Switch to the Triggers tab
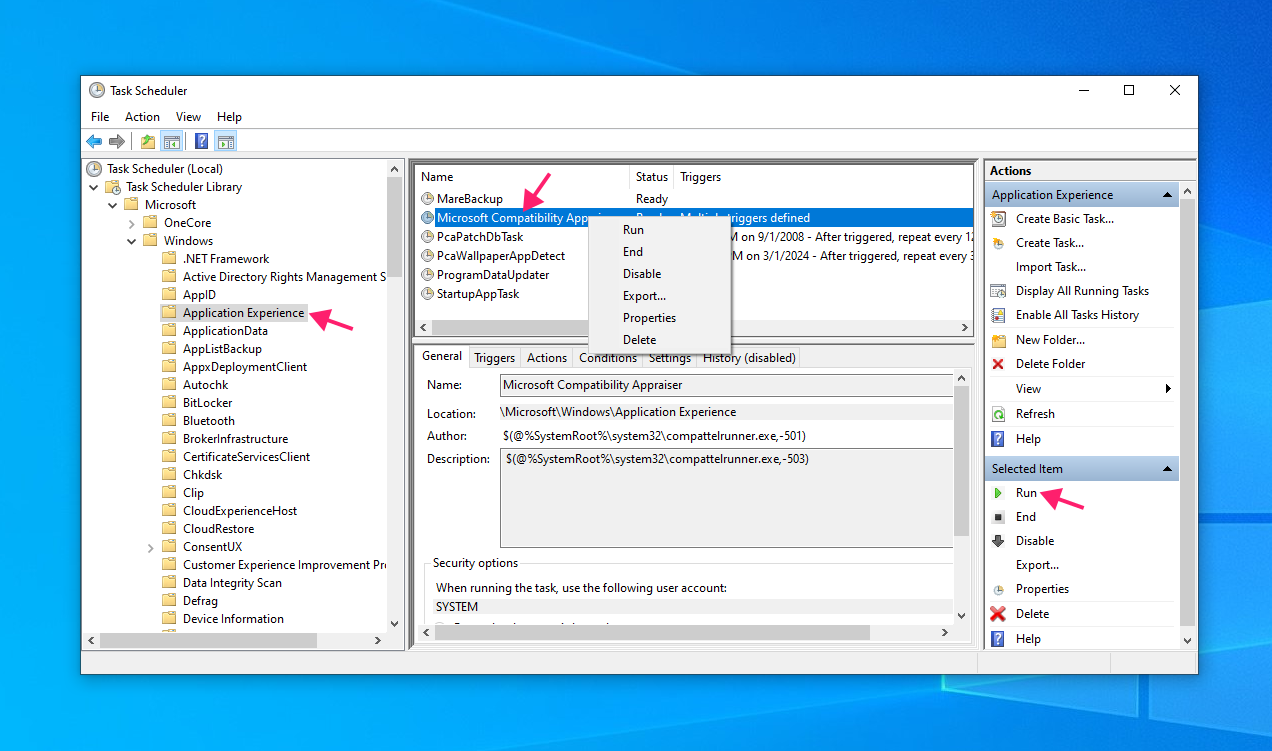The height and width of the screenshot is (751, 1272). click(x=494, y=358)
